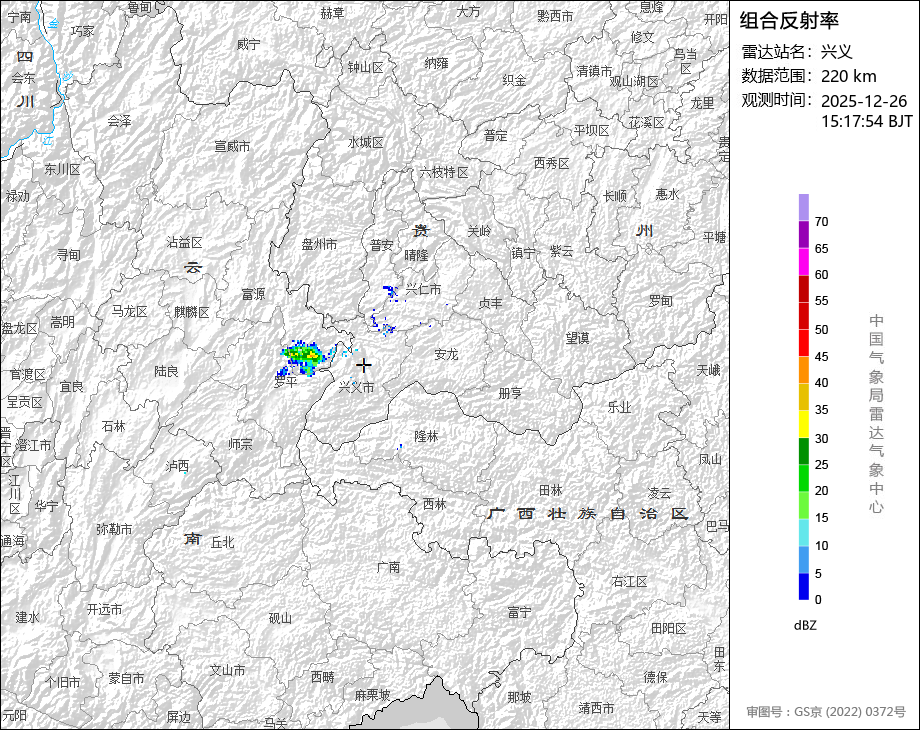The width and height of the screenshot is (920, 730).
Task: Click the 广西壮族自治区 province label
Action: [588, 513]
